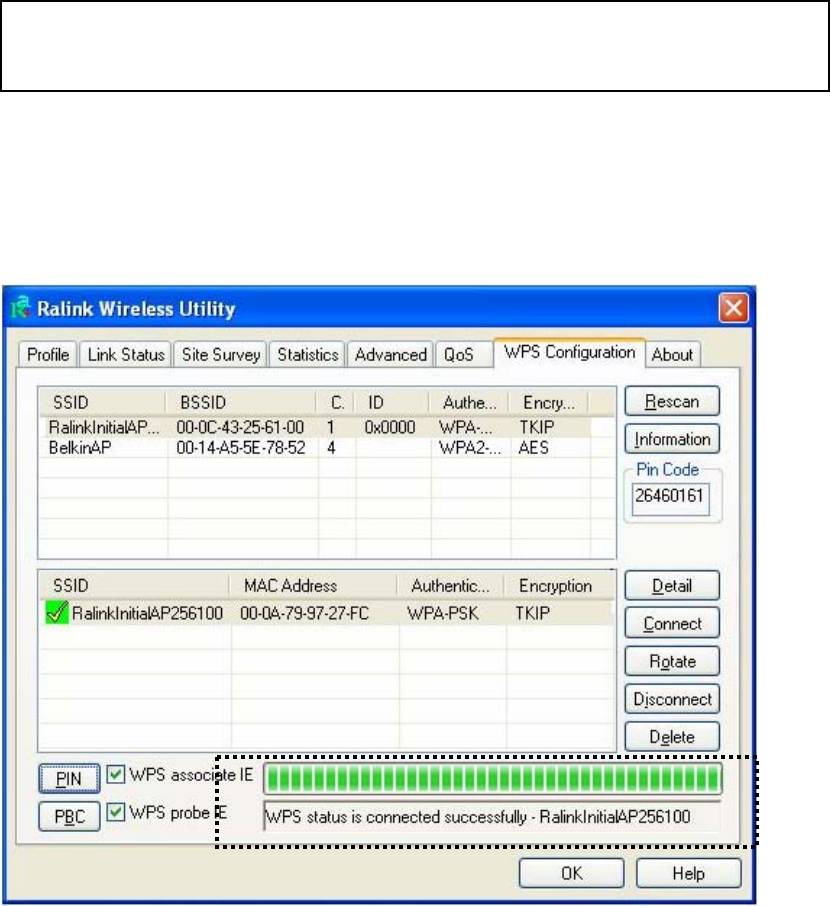Image resolution: width=830 pixels, height=906 pixels.
Task: Click BSSID value 00-14-A5-5E-78-52
Action: point(241,448)
